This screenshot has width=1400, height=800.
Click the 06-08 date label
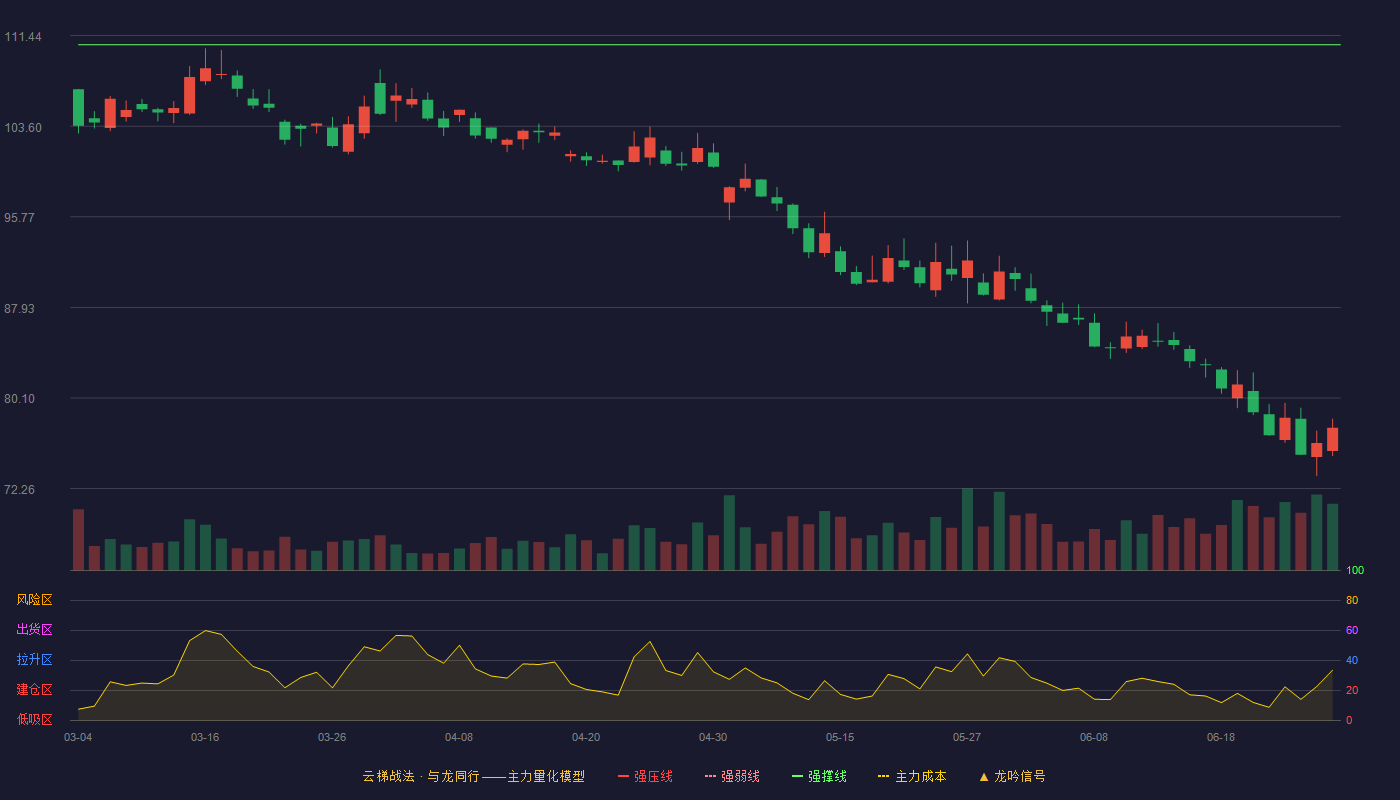[x=1094, y=737]
